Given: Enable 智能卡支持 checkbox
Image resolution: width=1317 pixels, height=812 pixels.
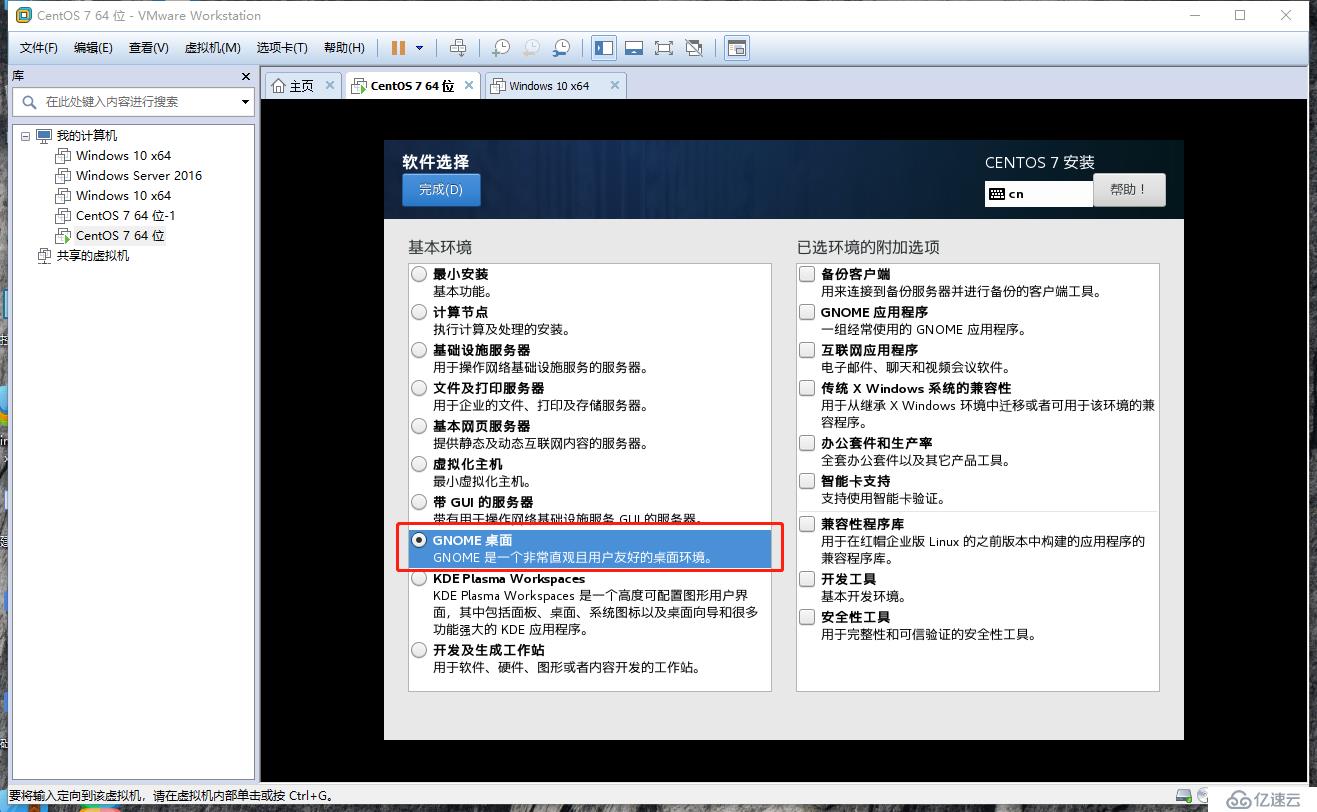Looking at the screenshot, I should pos(807,481).
